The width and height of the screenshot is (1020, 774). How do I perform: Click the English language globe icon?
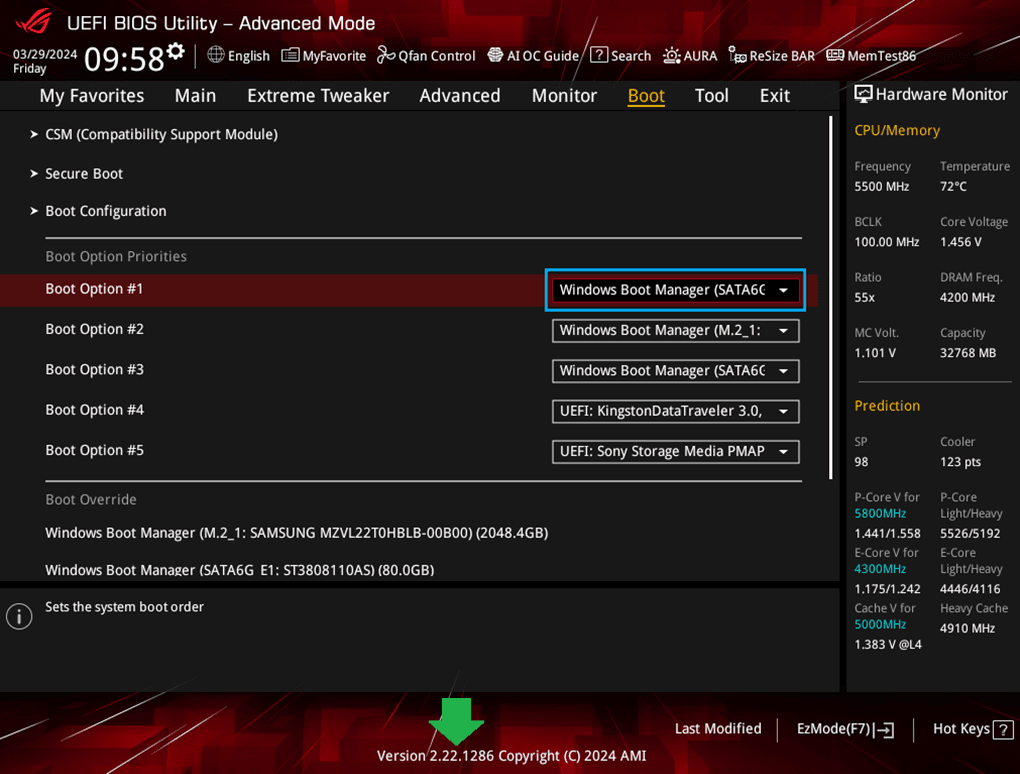(216, 55)
